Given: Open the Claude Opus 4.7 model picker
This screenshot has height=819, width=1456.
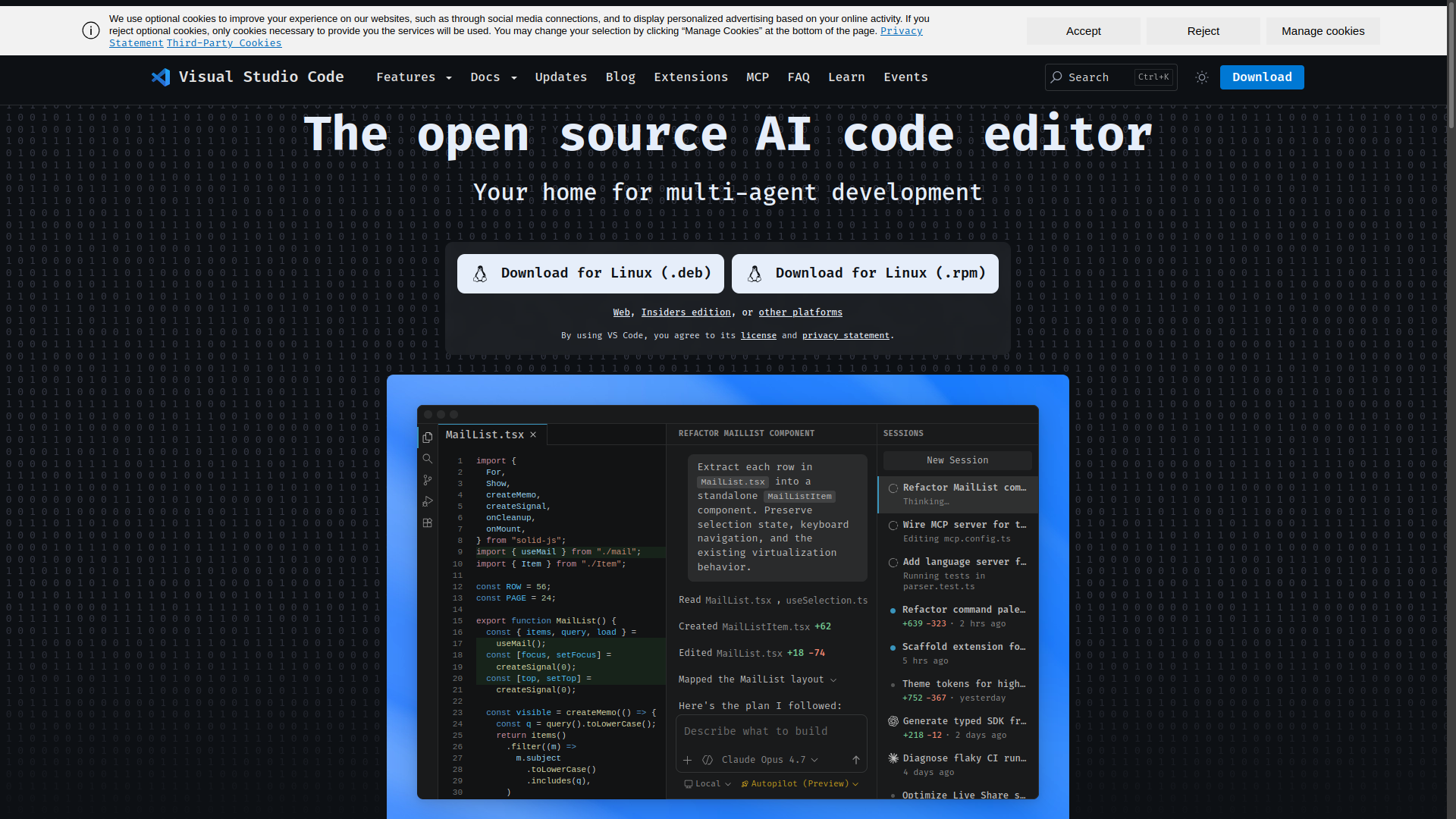Looking at the screenshot, I should (770, 760).
